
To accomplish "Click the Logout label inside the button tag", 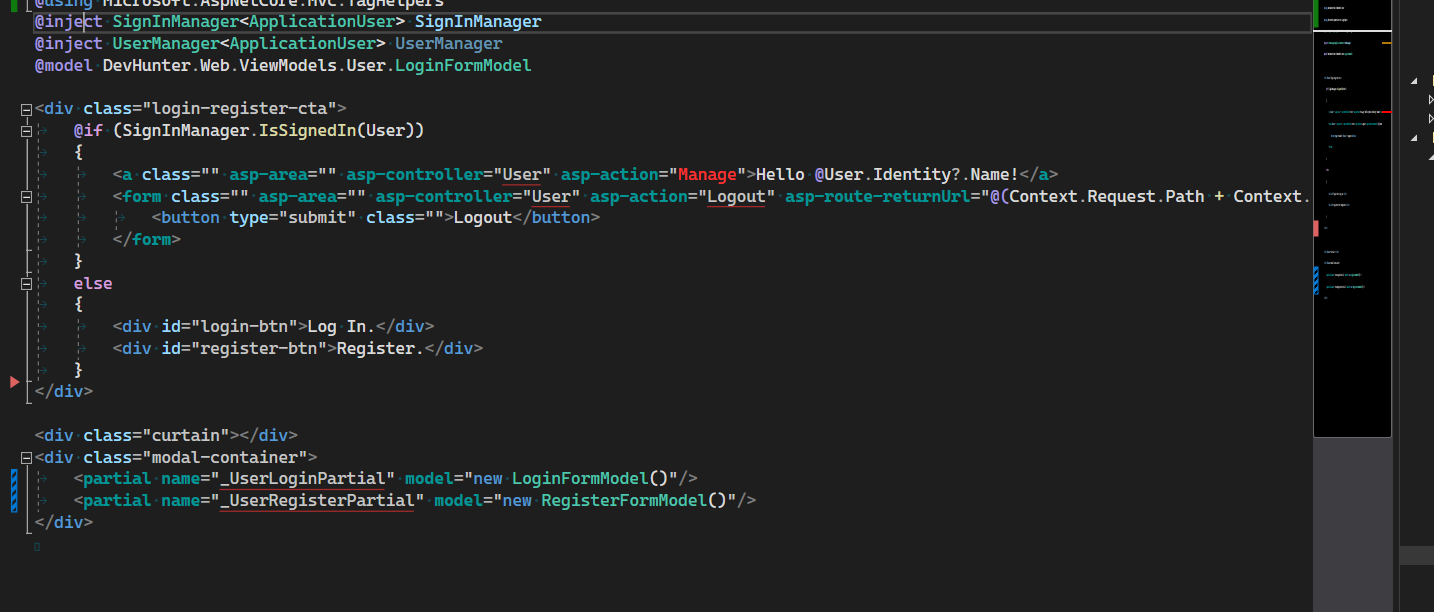I will [483, 218].
